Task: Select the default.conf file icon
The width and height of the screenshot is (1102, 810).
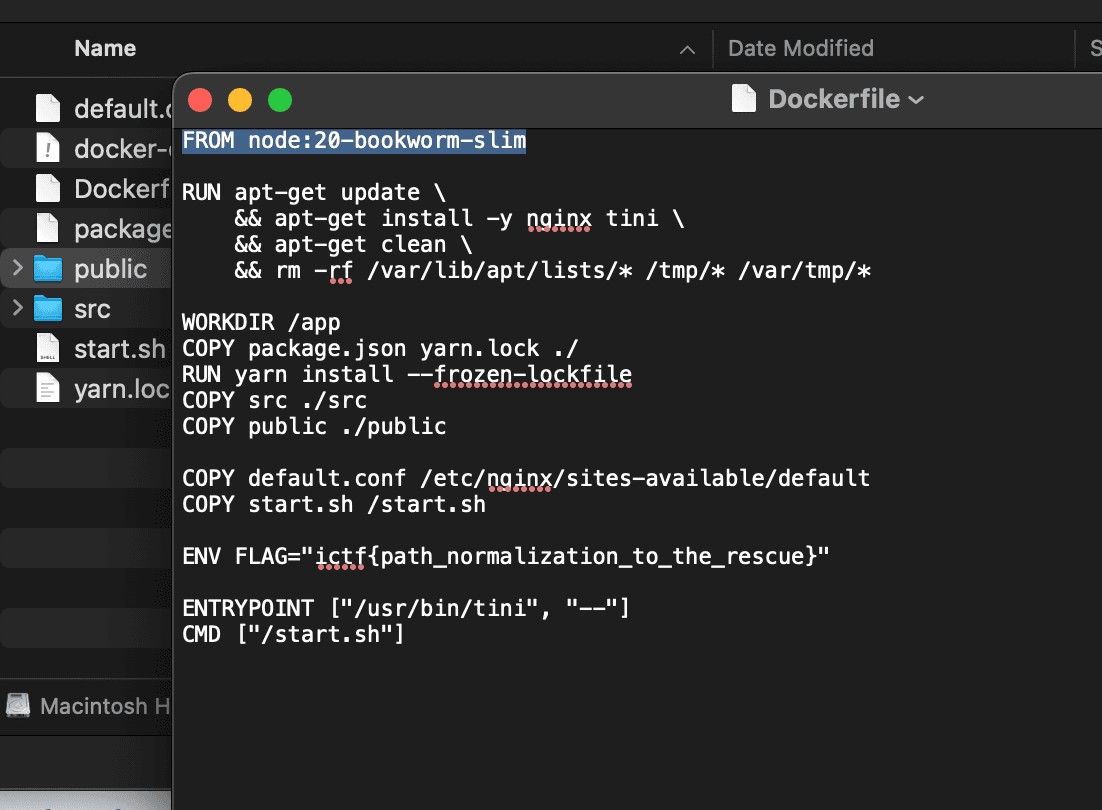Action: [48, 108]
